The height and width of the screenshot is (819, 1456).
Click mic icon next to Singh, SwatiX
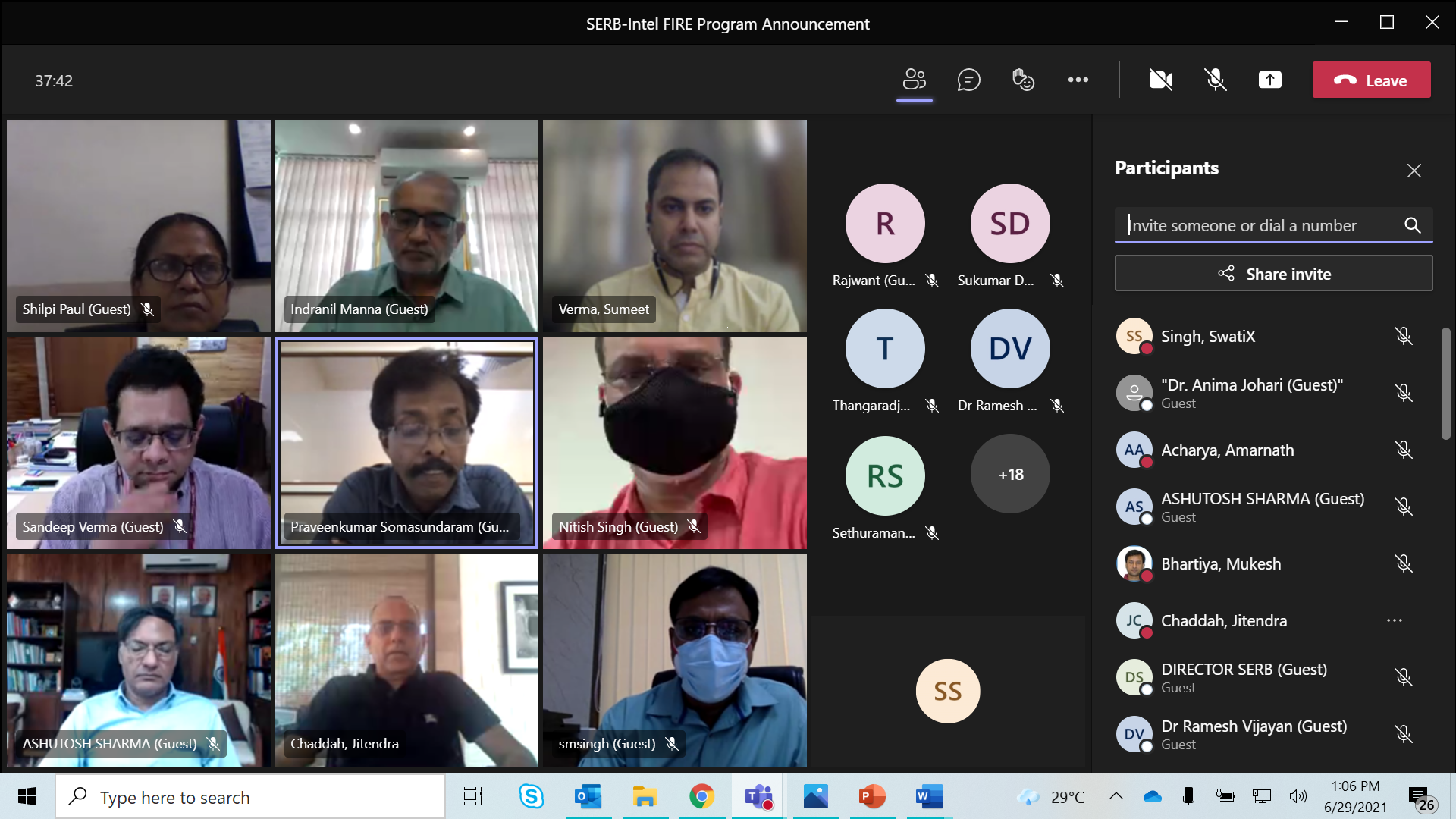[1403, 336]
